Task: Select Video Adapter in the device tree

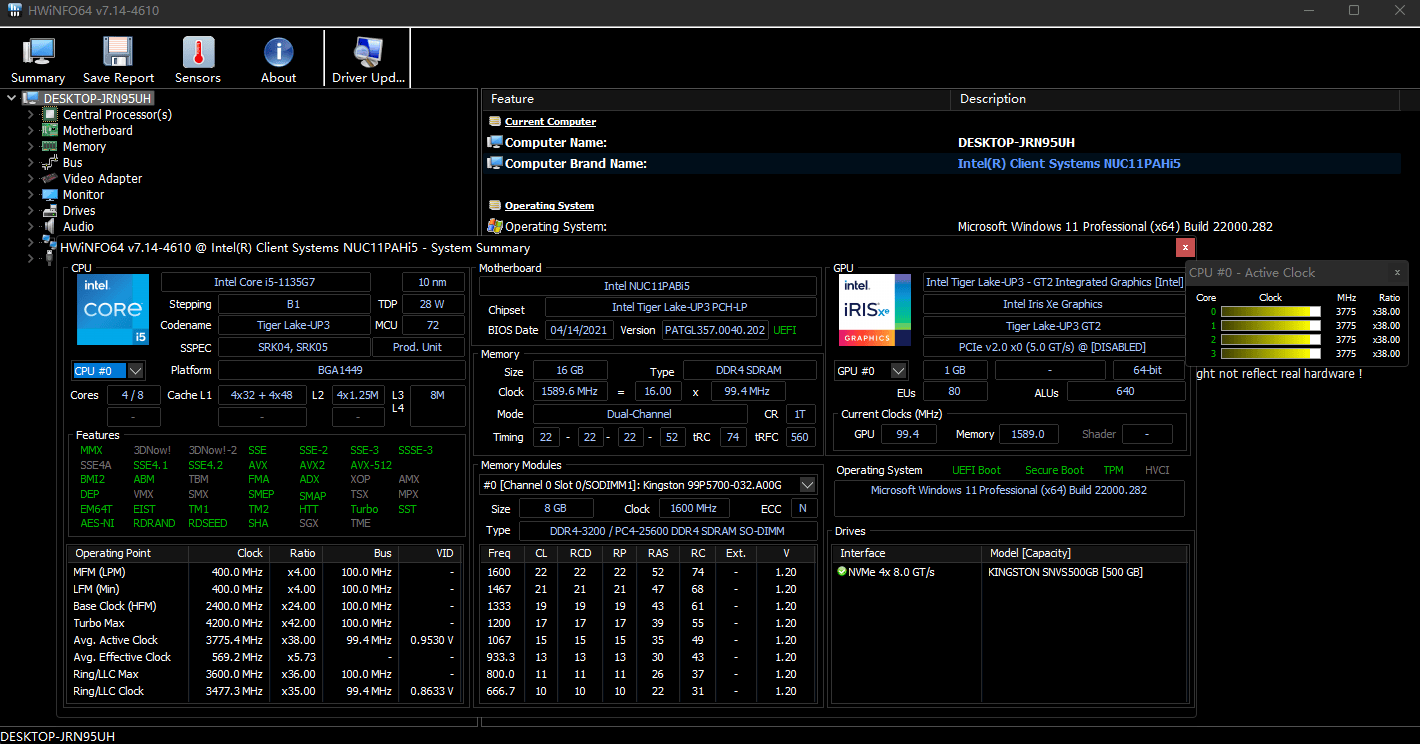Action: (102, 179)
